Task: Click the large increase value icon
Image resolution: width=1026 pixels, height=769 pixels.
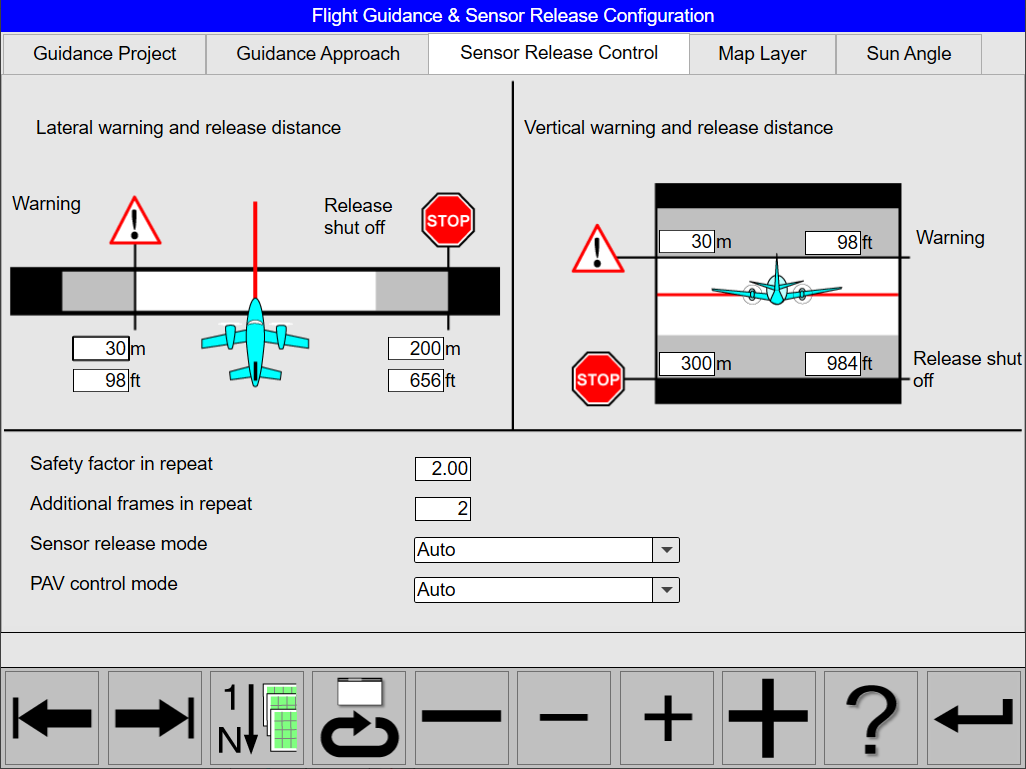Action: pos(770,718)
